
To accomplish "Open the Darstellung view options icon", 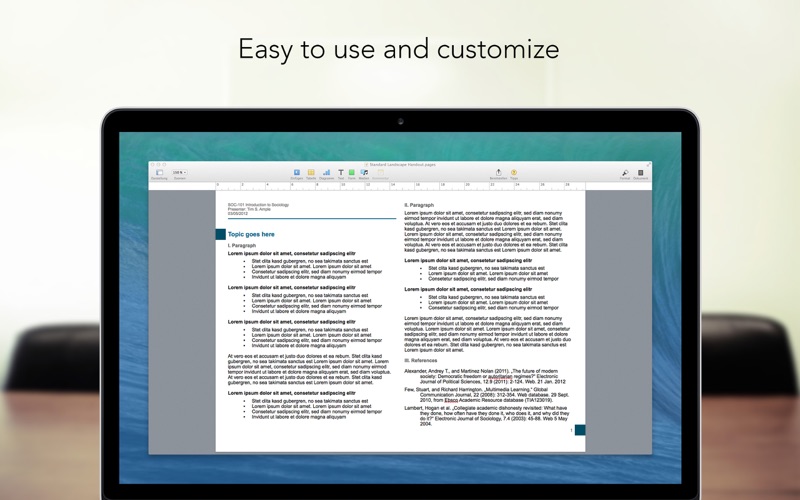I will (x=159, y=172).
